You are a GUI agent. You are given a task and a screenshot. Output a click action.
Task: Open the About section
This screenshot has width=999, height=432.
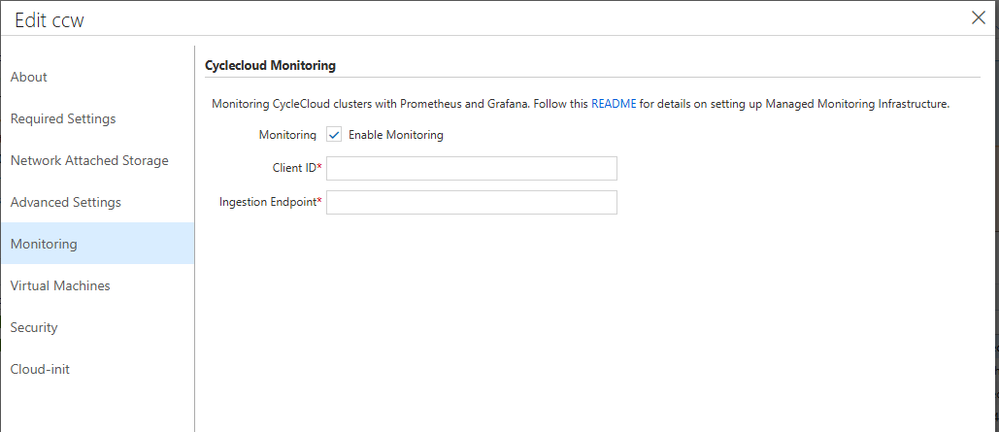click(29, 77)
